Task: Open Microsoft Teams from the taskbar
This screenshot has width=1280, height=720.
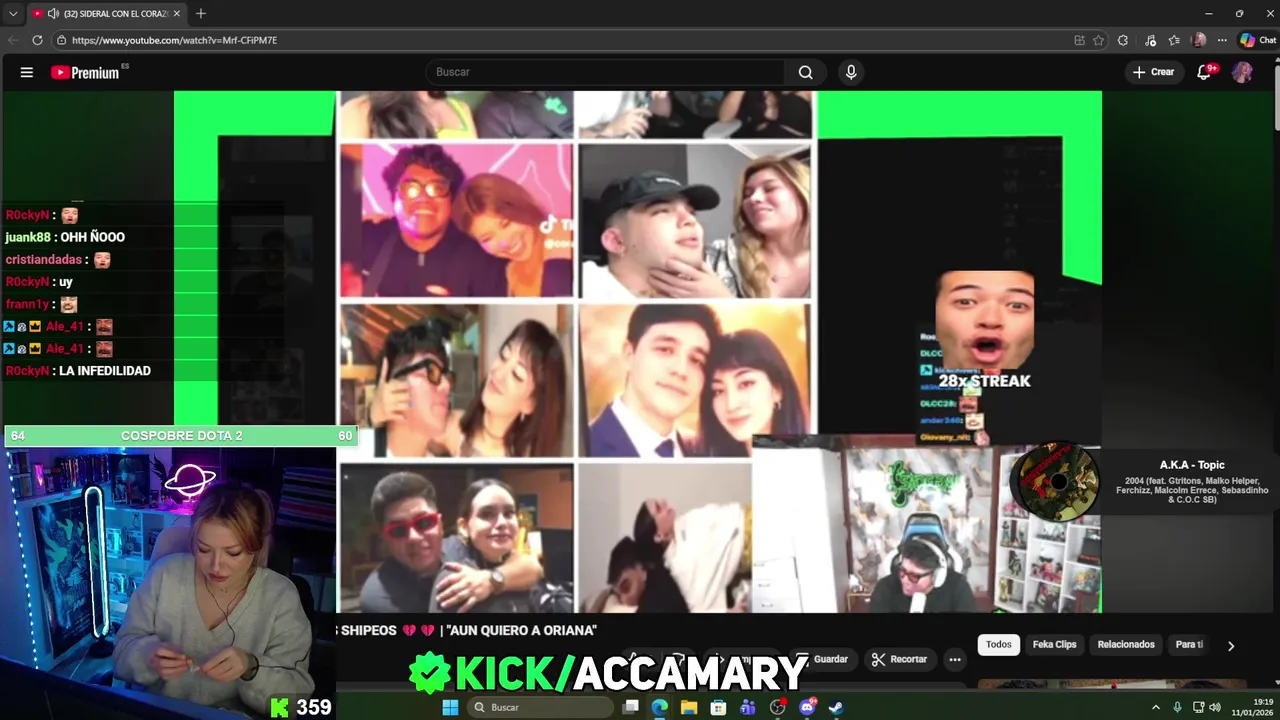Action: pos(748,707)
